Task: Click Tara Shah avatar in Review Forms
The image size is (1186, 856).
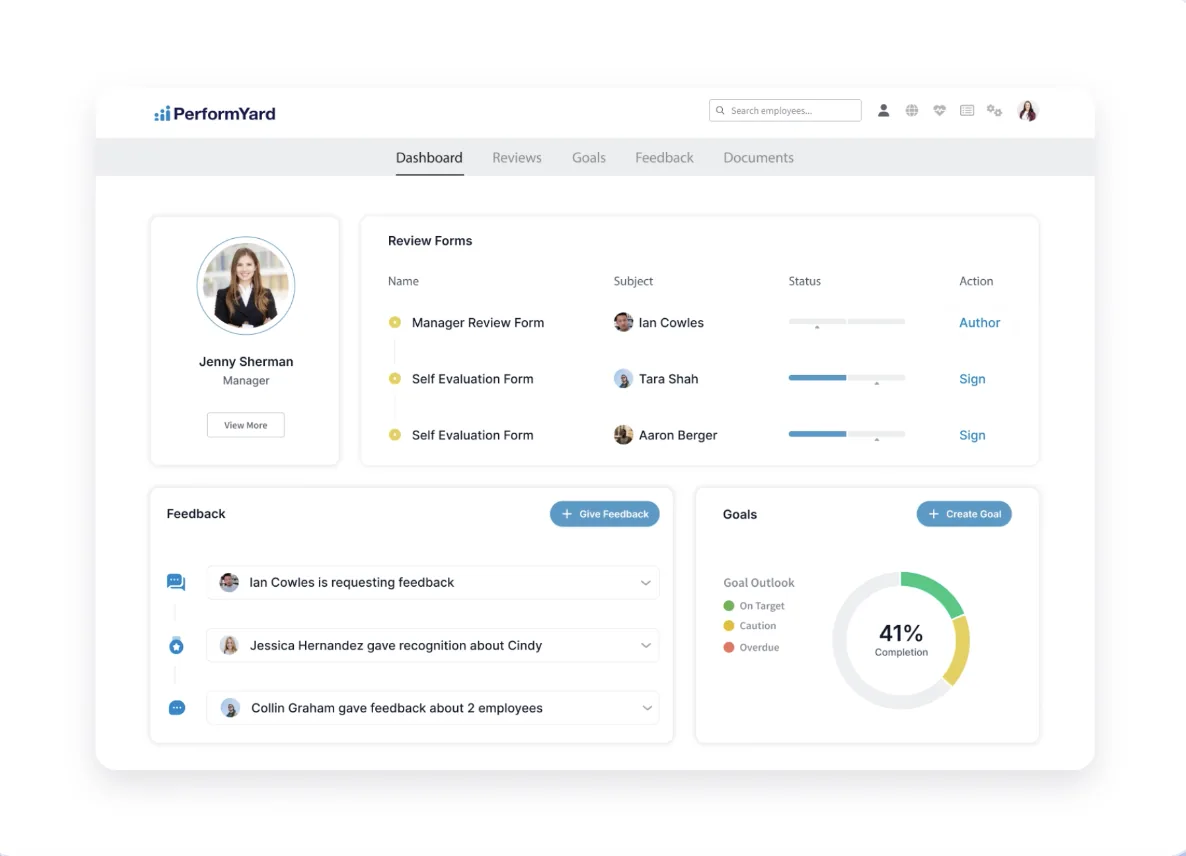Action: 623,378
